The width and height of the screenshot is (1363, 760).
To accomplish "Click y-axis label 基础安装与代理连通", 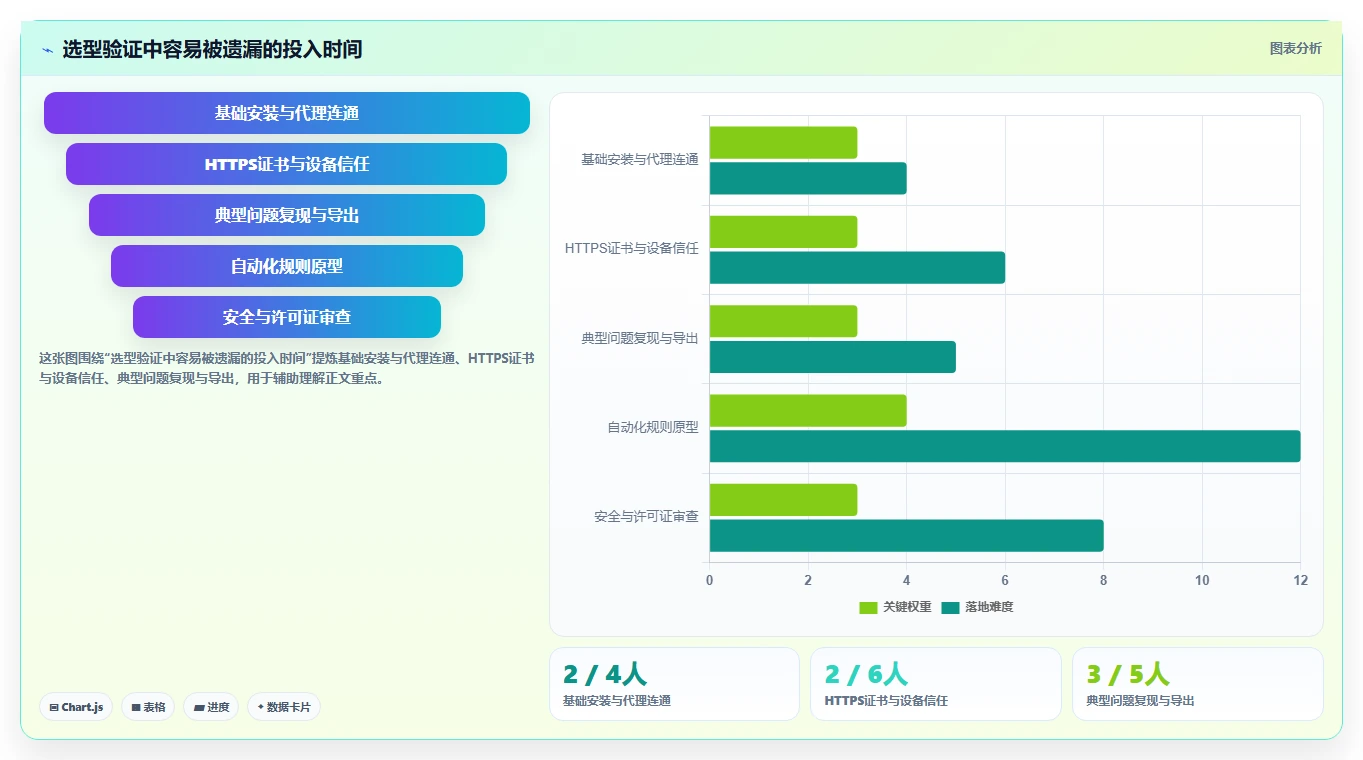I will coord(640,159).
